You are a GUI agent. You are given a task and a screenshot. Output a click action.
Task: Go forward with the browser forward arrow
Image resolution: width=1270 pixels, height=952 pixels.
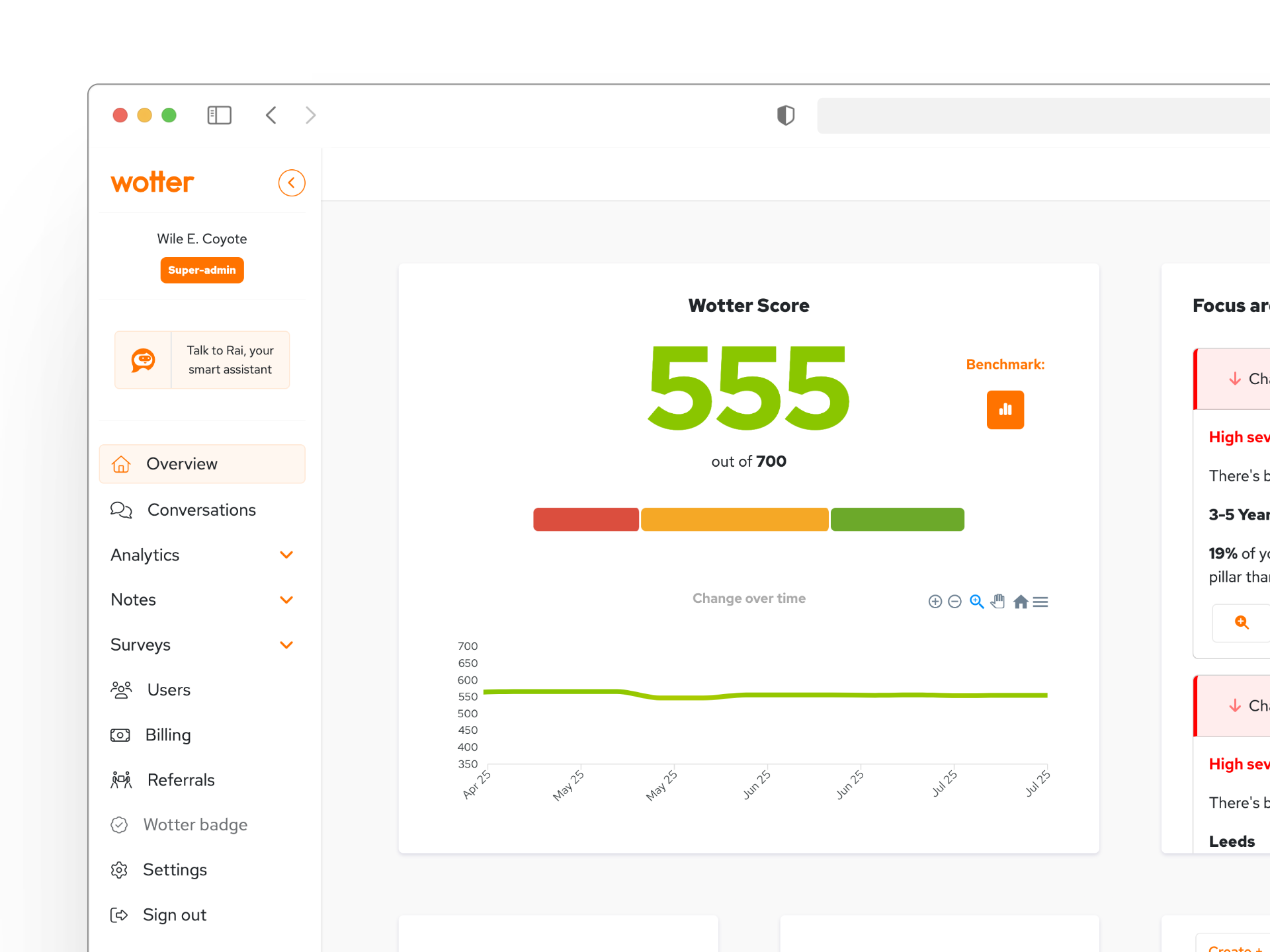[311, 116]
